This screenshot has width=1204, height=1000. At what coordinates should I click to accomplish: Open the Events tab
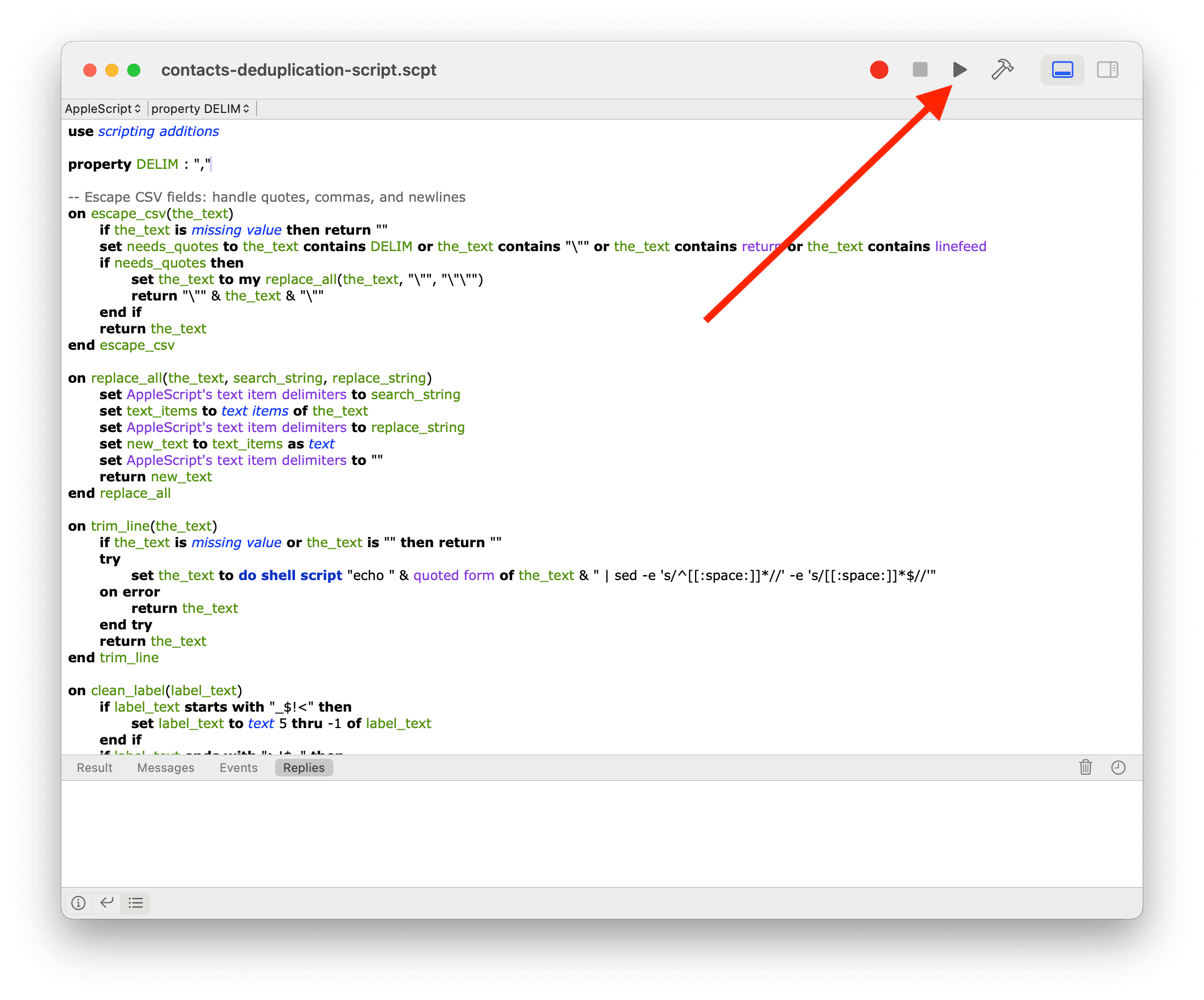tap(238, 767)
